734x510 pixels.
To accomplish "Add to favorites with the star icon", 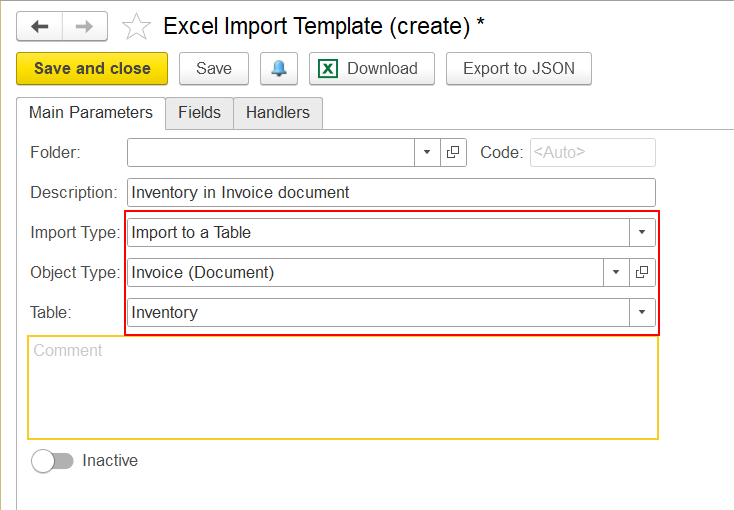I will (136, 27).
